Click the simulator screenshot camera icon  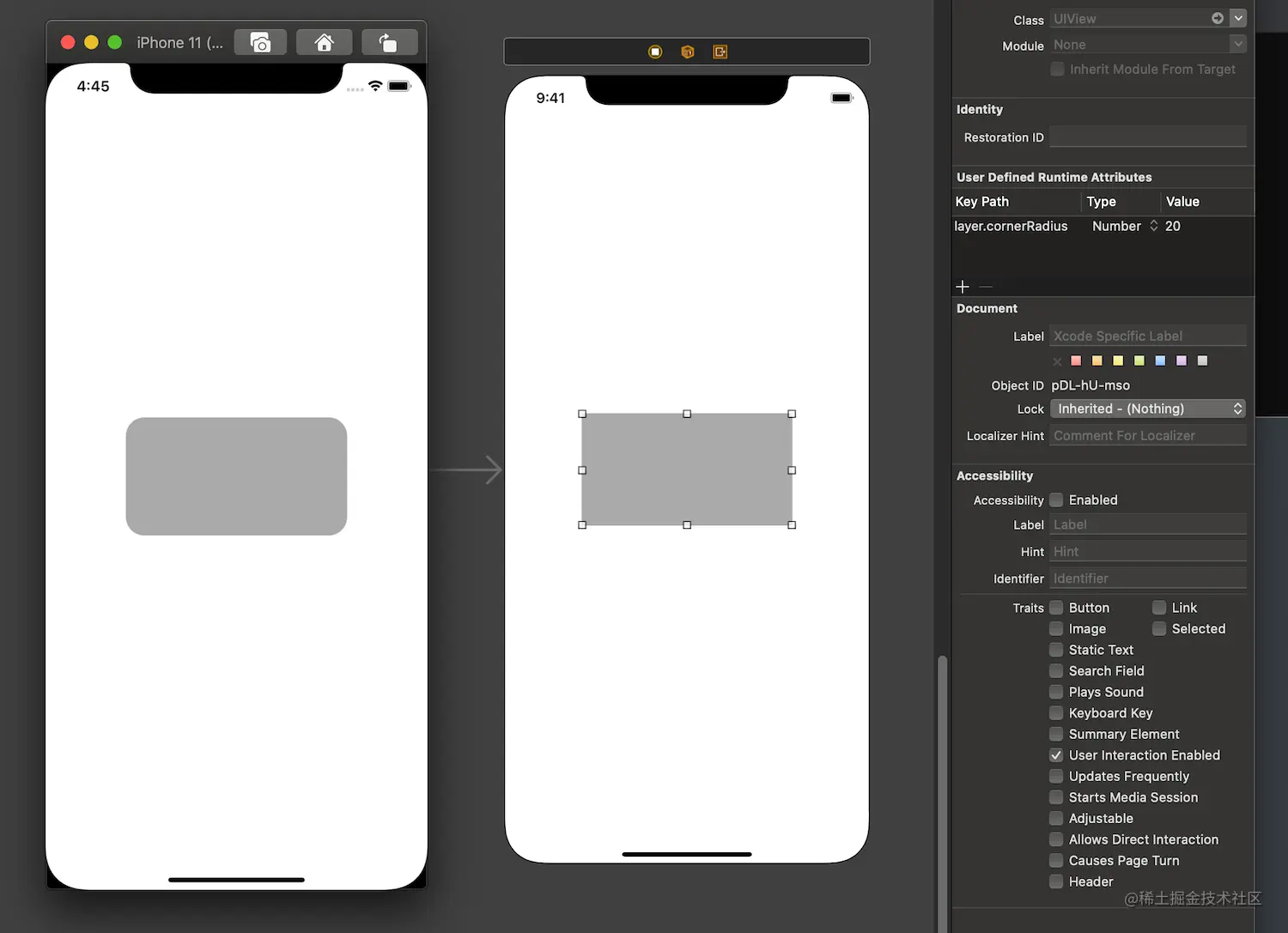click(260, 42)
